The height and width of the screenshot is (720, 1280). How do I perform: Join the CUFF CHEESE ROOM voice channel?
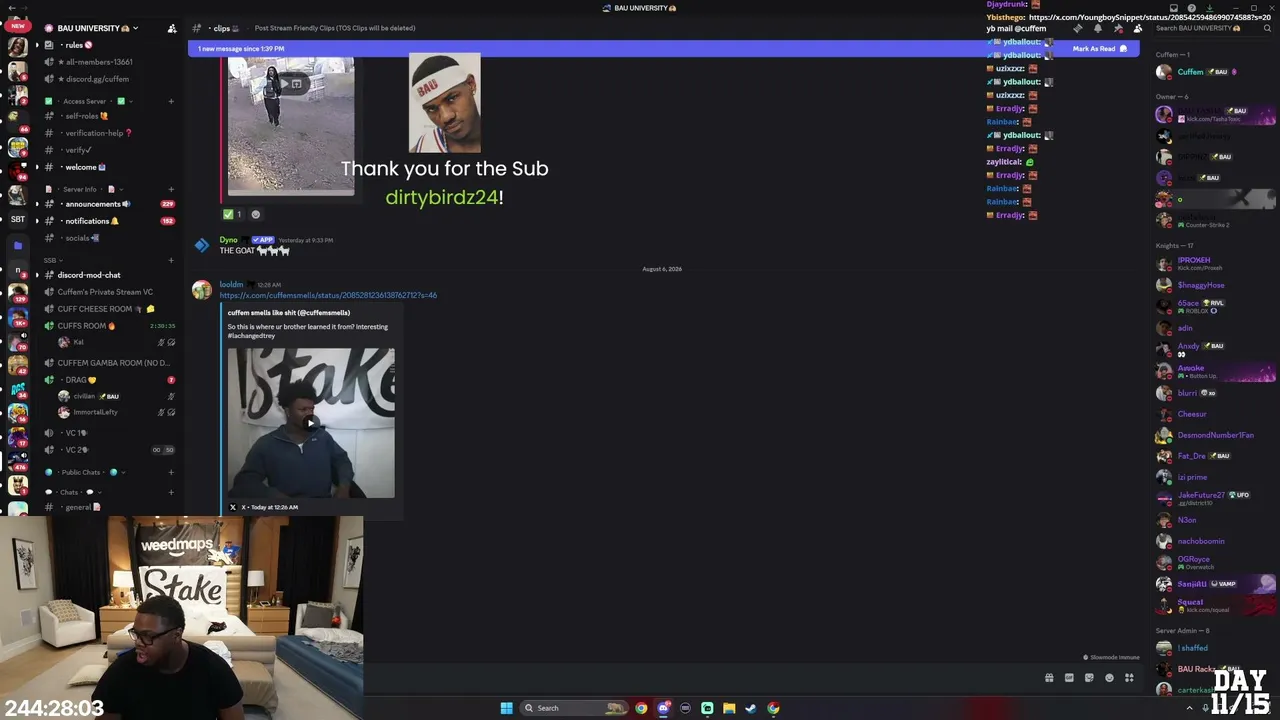tap(107, 309)
